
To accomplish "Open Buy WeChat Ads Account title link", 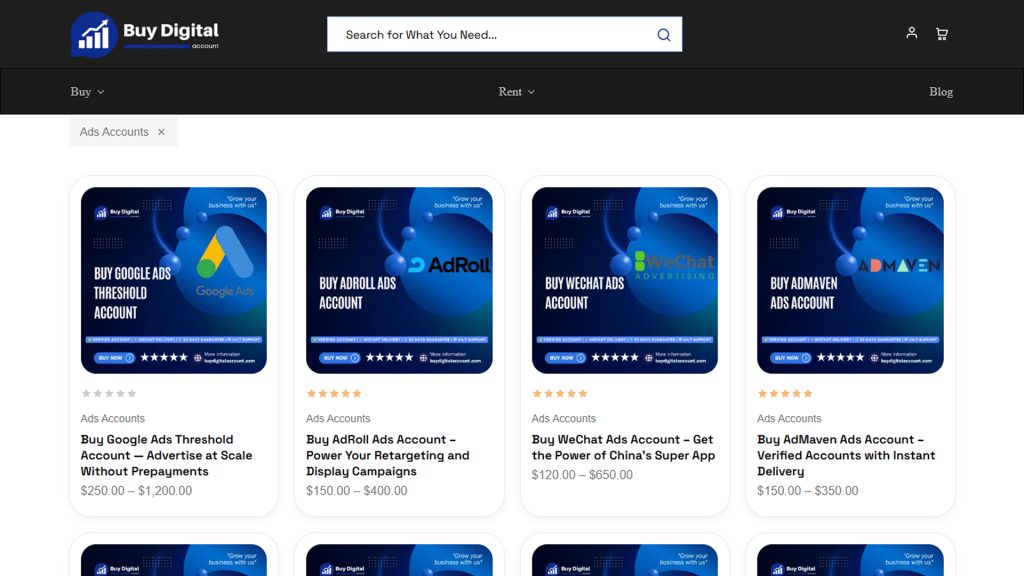I will coord(623,447).
